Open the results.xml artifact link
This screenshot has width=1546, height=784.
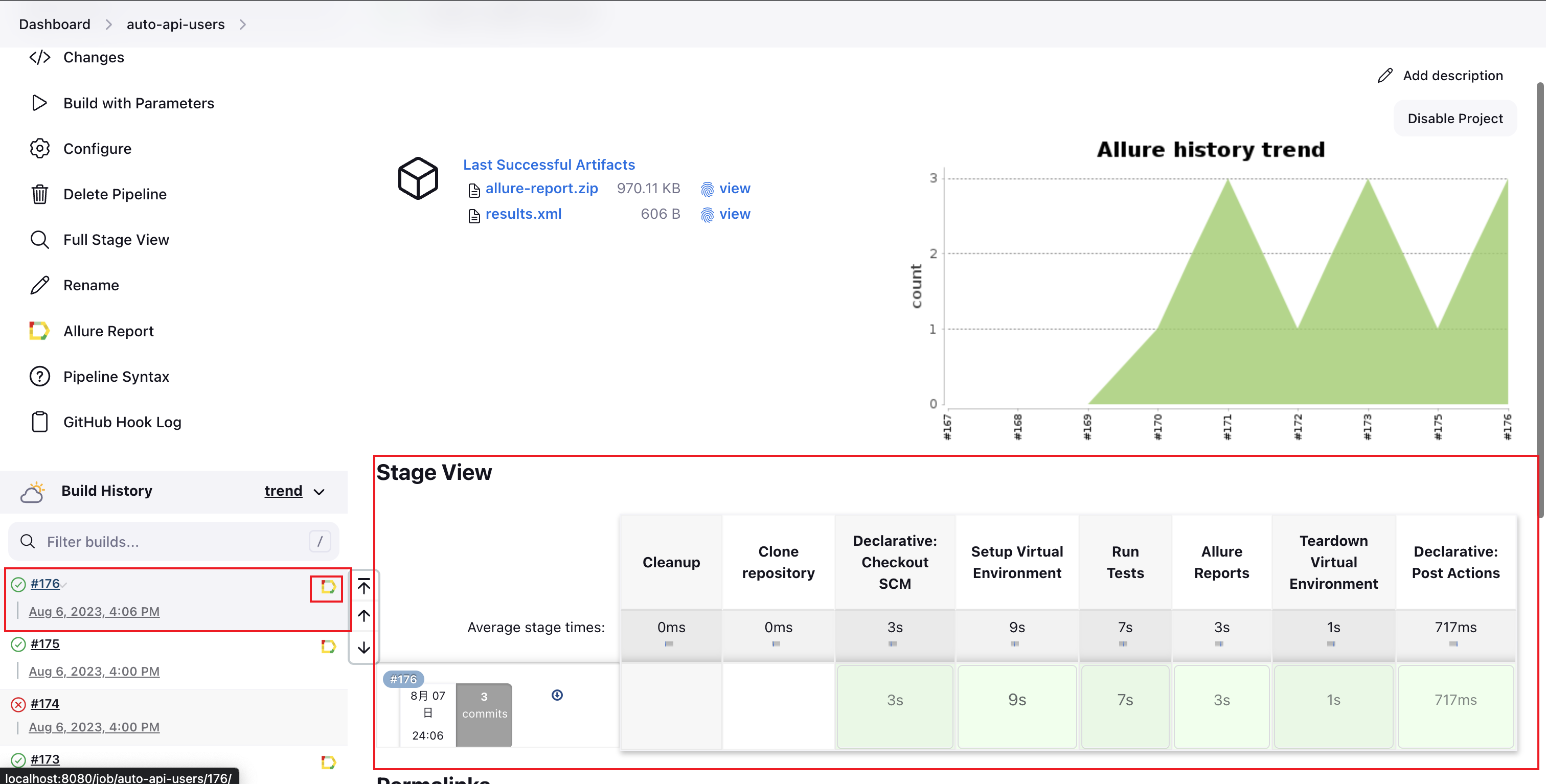[x=522, y=214]
